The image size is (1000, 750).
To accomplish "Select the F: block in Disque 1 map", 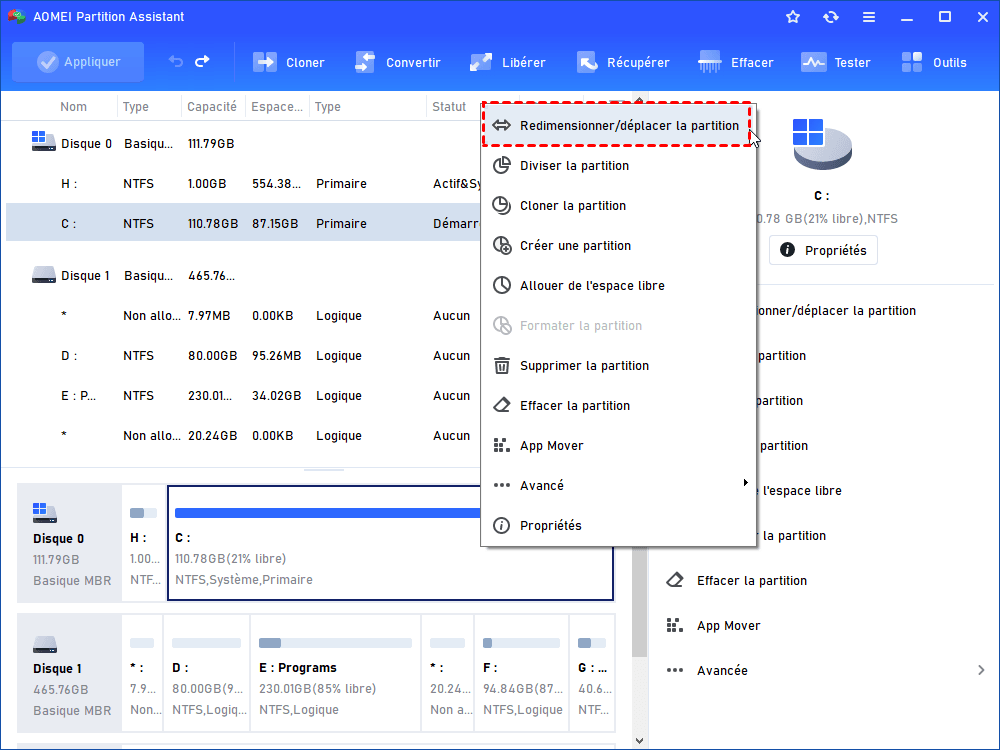I will 522,673.
